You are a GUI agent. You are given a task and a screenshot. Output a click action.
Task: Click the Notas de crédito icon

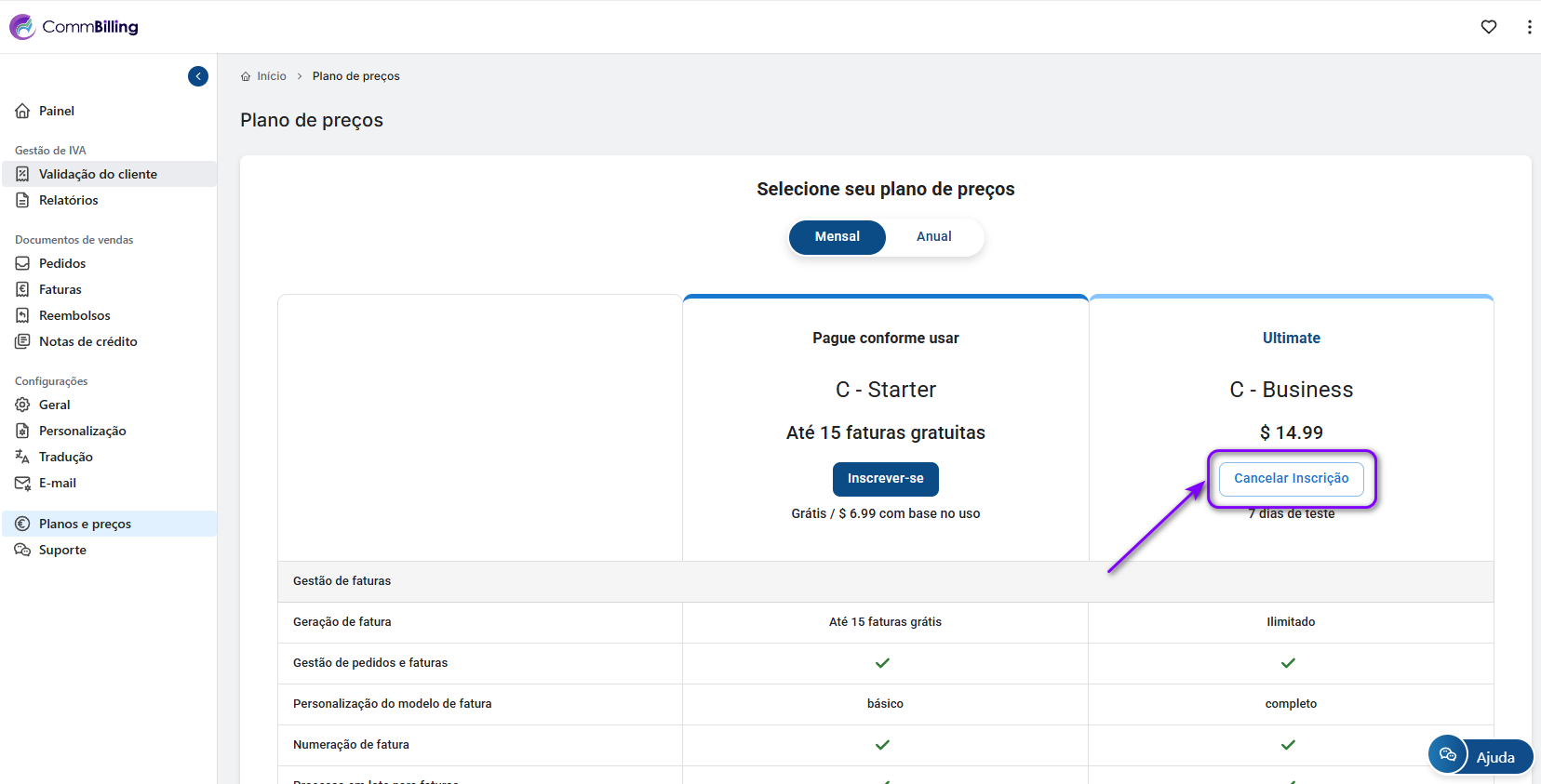point(22,341)
